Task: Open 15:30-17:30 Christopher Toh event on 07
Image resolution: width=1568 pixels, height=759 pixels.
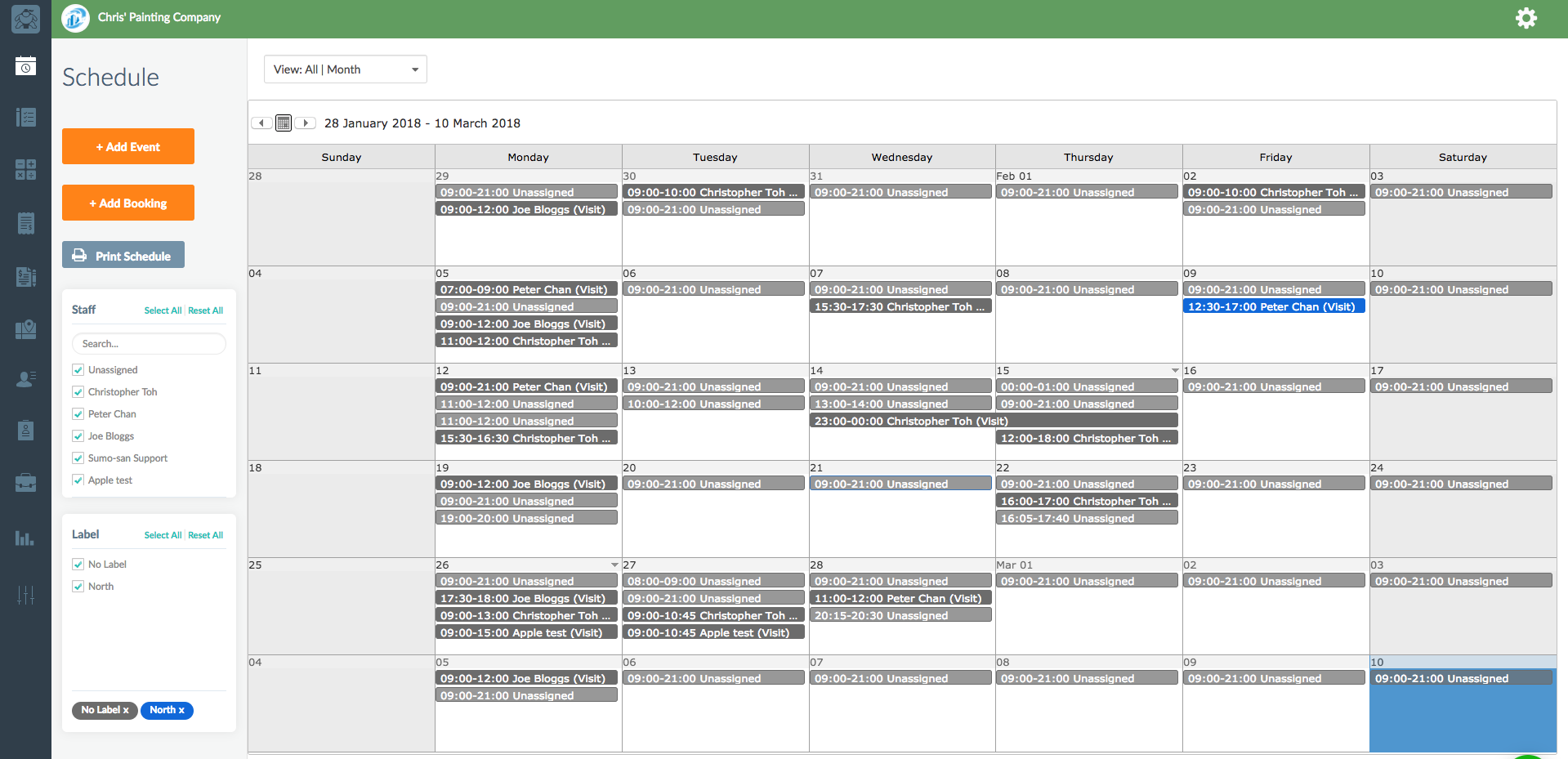Action: pos(900,306)
